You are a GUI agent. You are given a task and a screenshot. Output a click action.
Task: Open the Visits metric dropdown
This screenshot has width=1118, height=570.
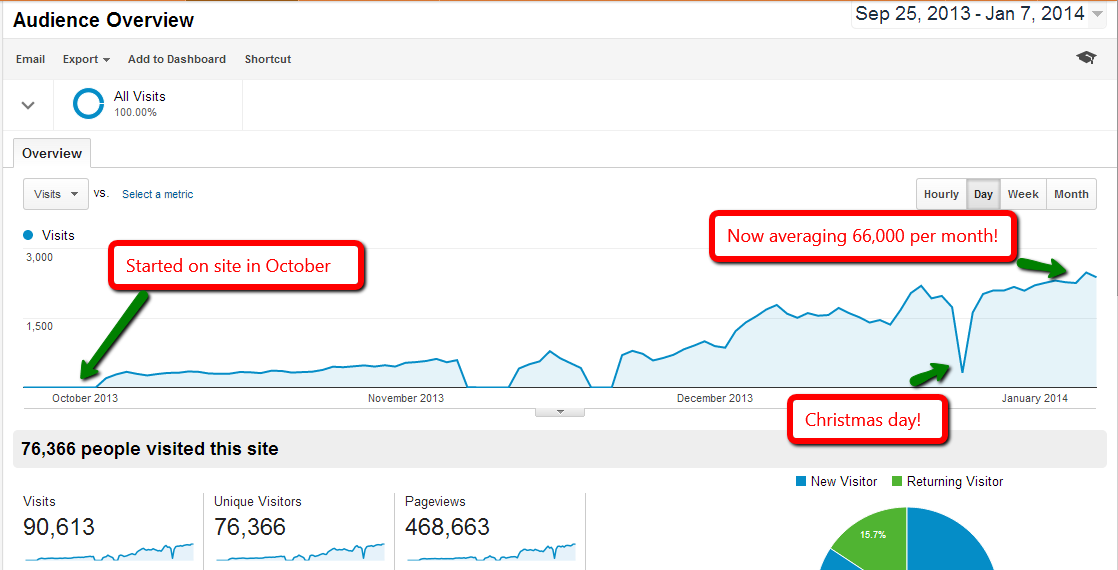55,194
